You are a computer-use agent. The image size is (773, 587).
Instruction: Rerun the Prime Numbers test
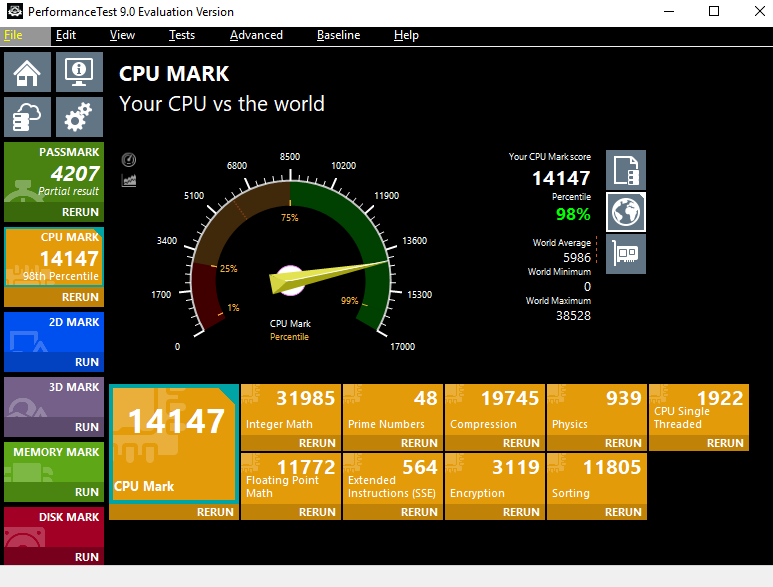pyautogui.click(x=393, y=443)
